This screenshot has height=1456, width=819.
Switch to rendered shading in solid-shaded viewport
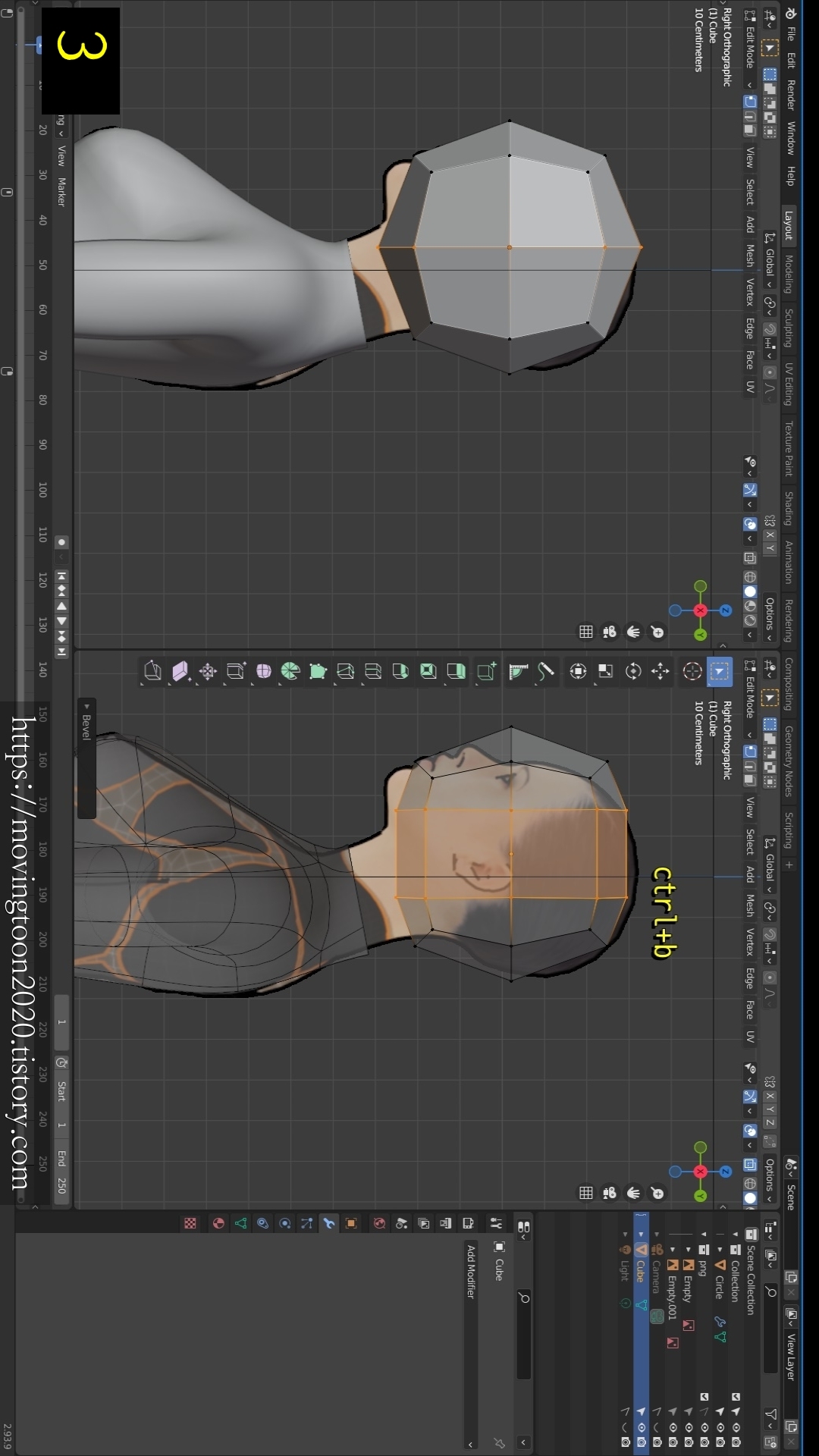[x=750, y=620]
